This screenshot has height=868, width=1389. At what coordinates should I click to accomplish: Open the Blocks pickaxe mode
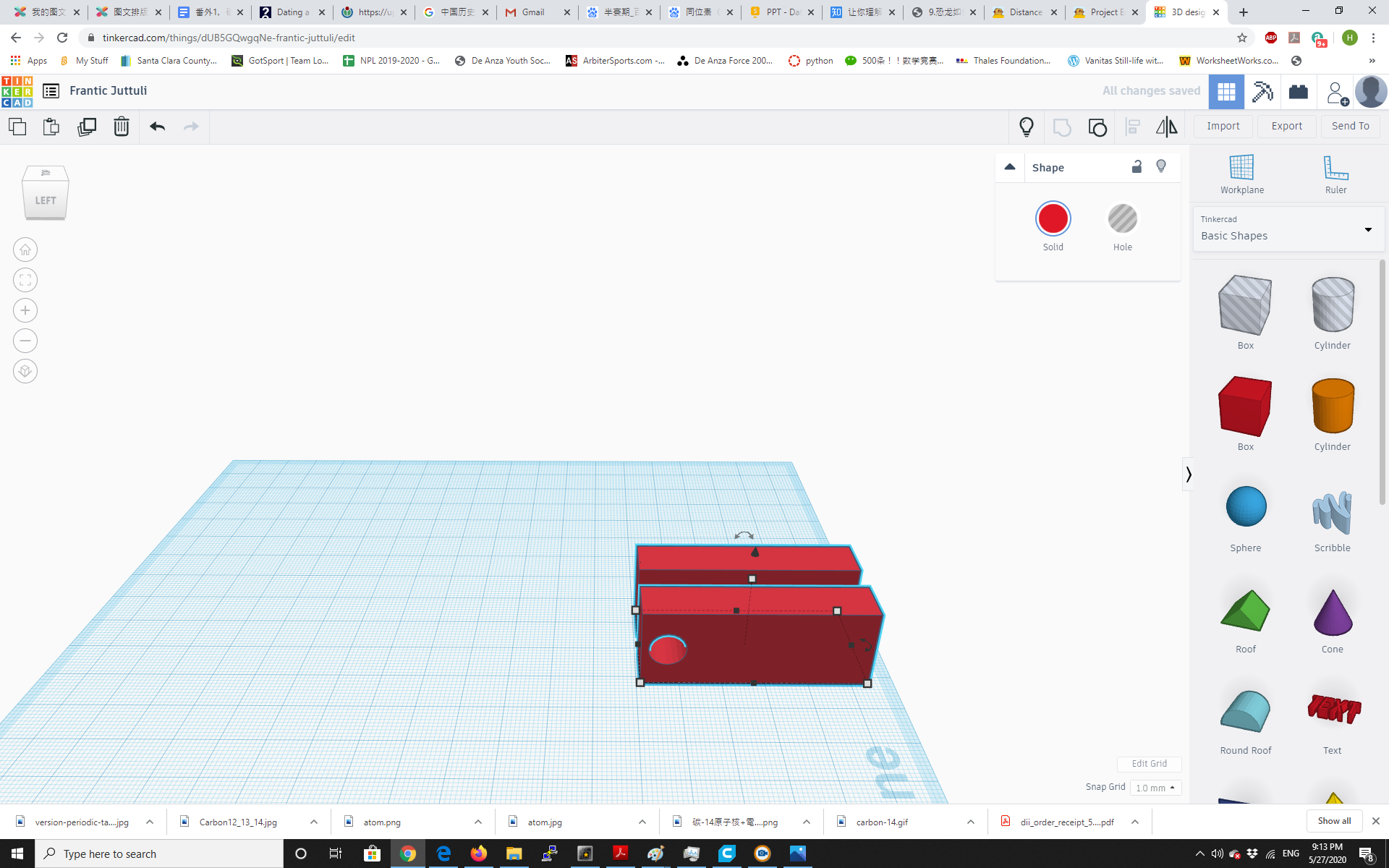tap(1262, 92)
